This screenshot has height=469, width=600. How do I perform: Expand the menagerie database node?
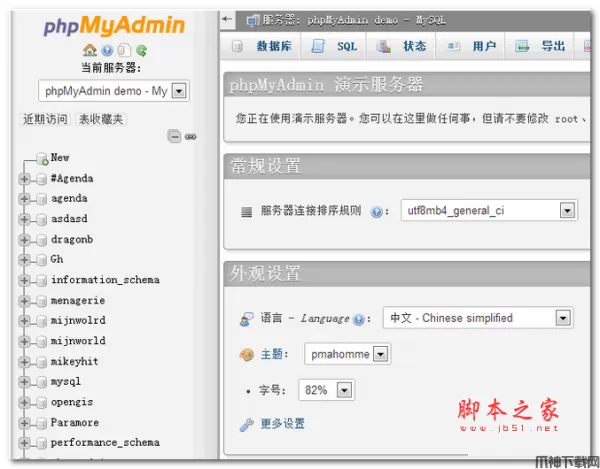[x=24, y=301]
